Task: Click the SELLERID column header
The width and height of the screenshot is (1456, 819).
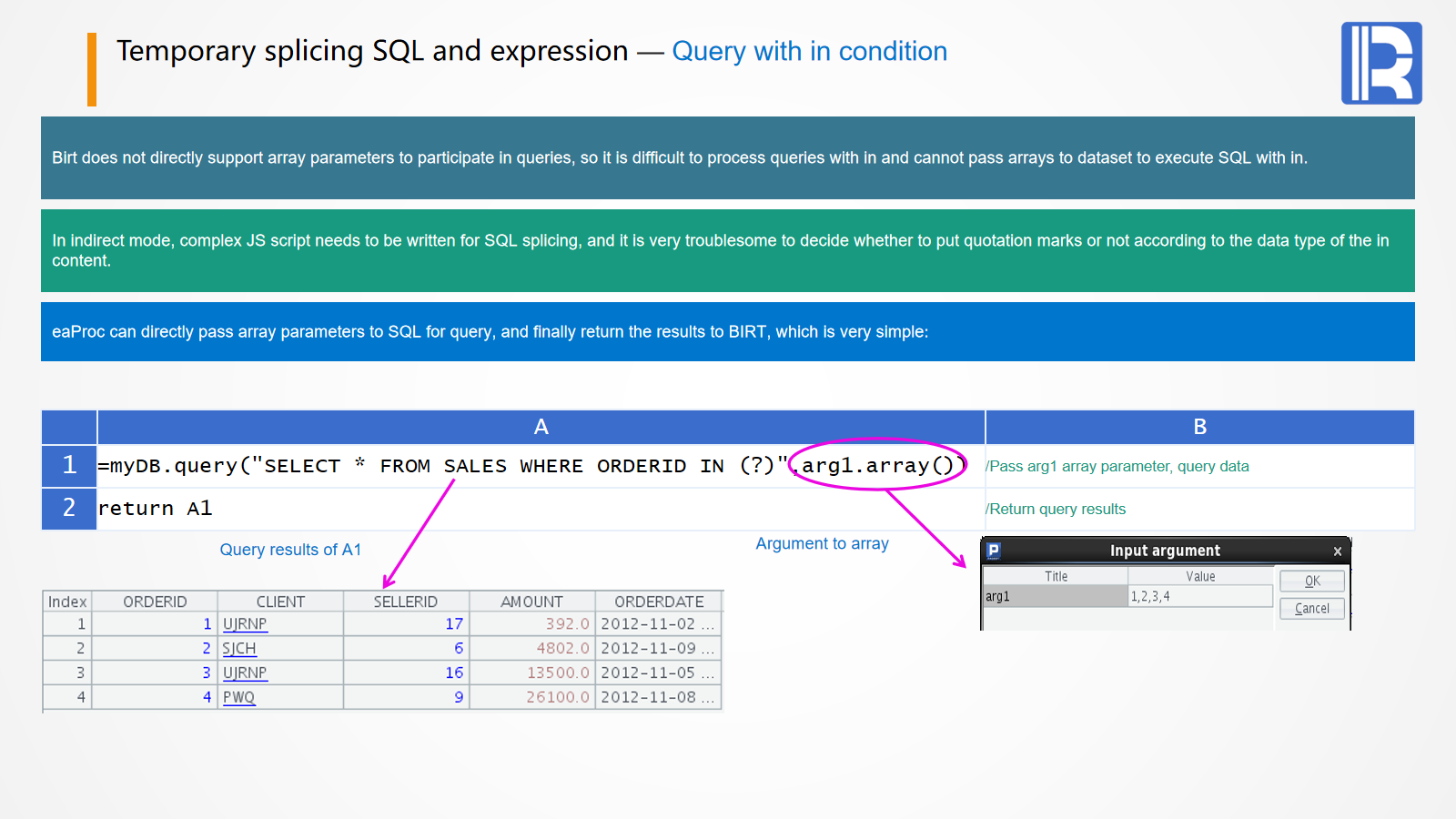Action: click(406, 602)
